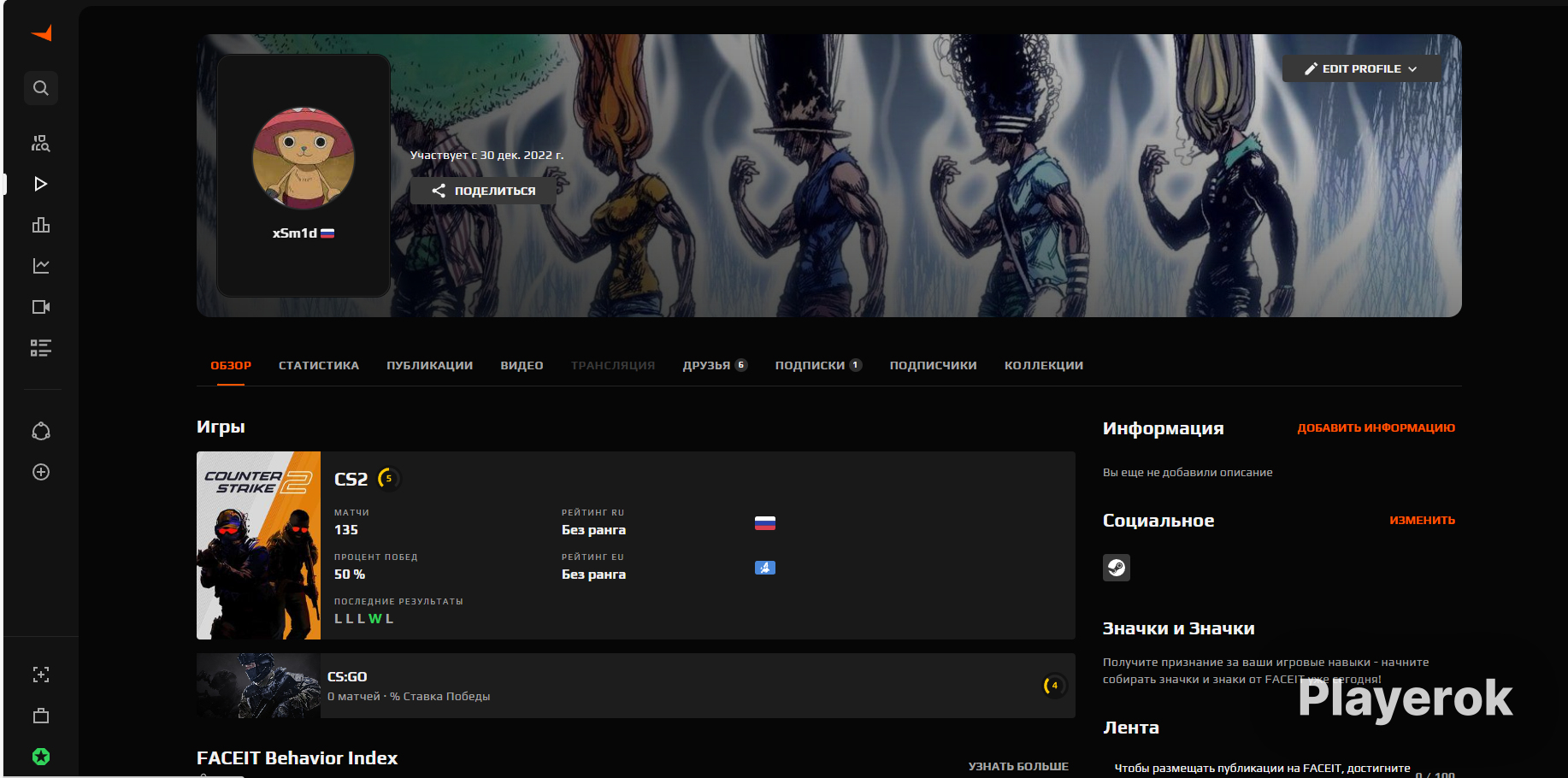Viewport: 1568px width, 778px height.
Task: Click the EU region icon by РЕЙТИНГ EU
Action: click(765, 568)
